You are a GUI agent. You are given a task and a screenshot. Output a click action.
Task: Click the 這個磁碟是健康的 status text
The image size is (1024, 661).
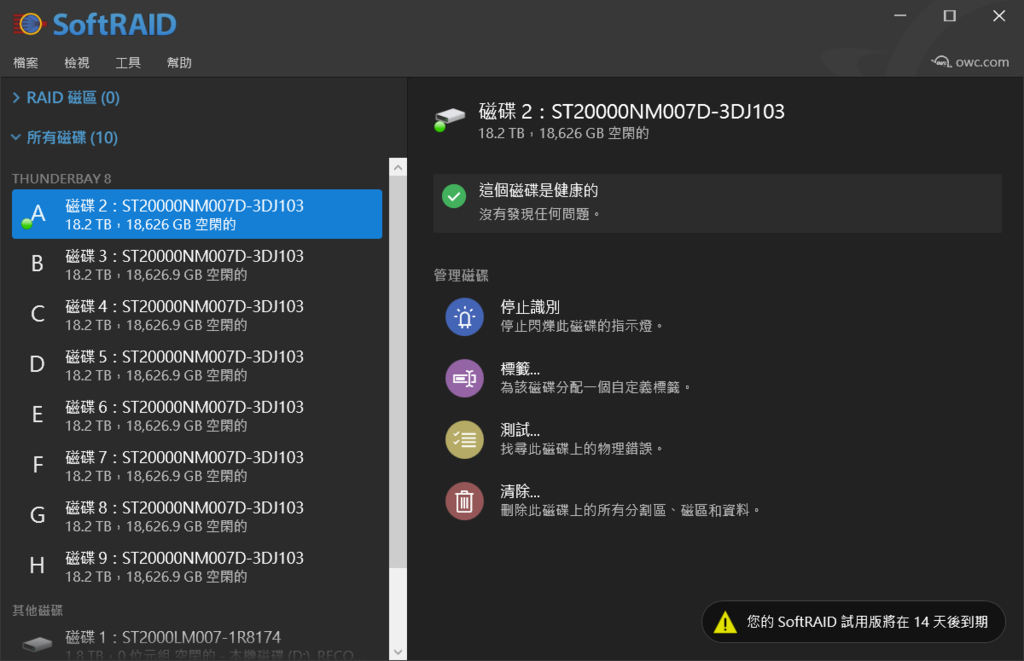pos(538,190)
